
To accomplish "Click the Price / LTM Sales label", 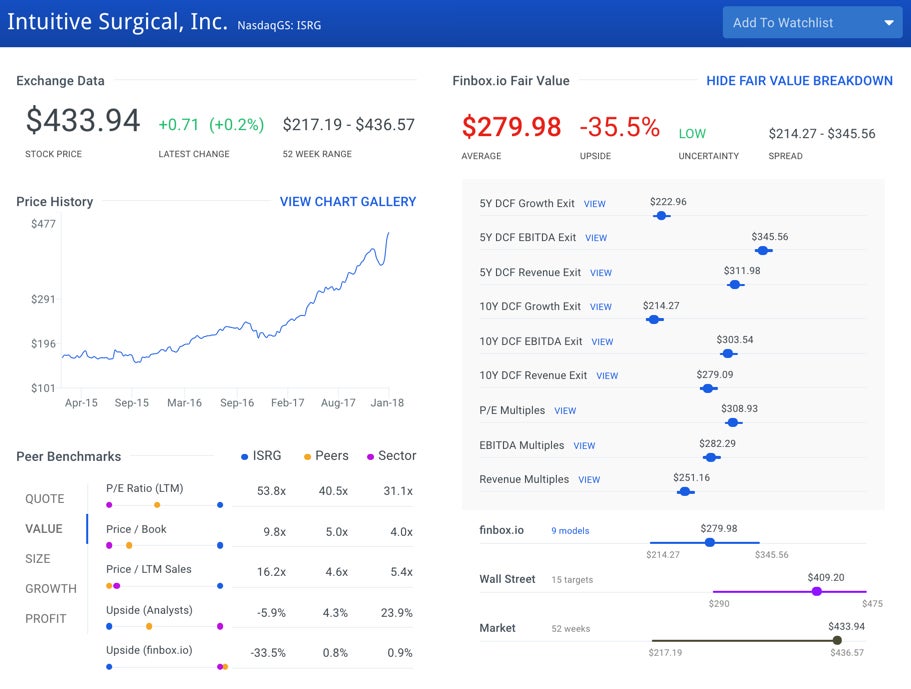I will click(x=149, y=569).
